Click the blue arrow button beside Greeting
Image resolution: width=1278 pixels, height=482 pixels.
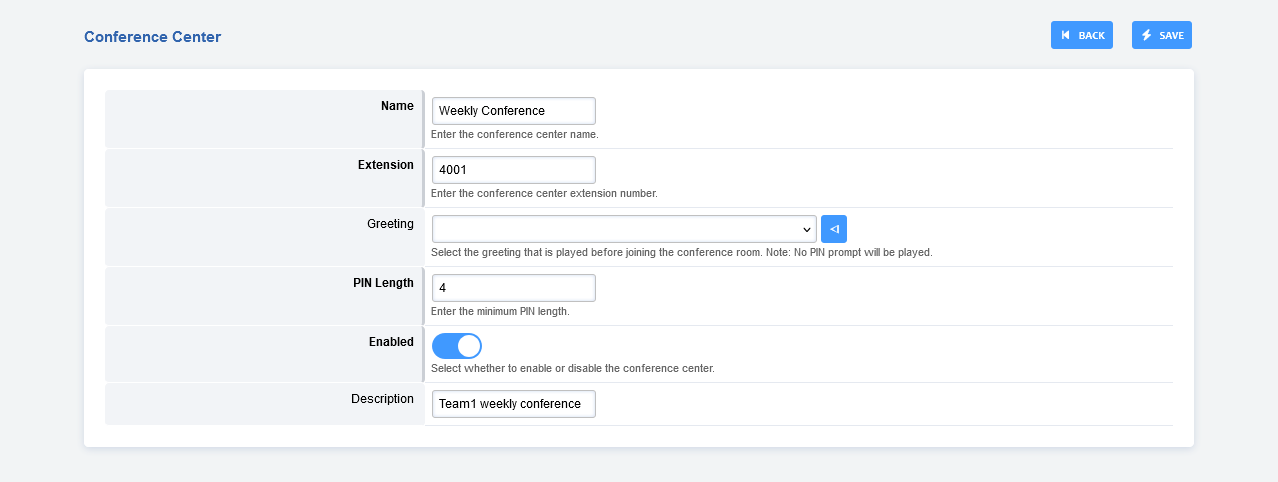833,229
